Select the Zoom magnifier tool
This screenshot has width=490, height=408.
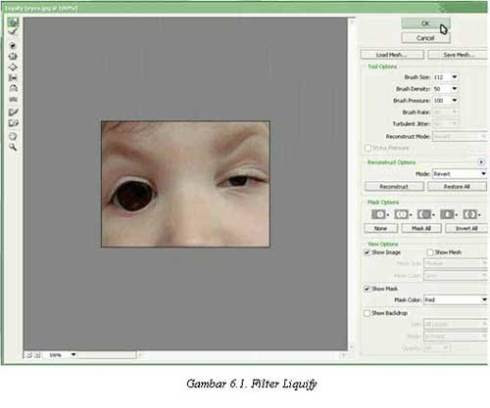(13, 147)
